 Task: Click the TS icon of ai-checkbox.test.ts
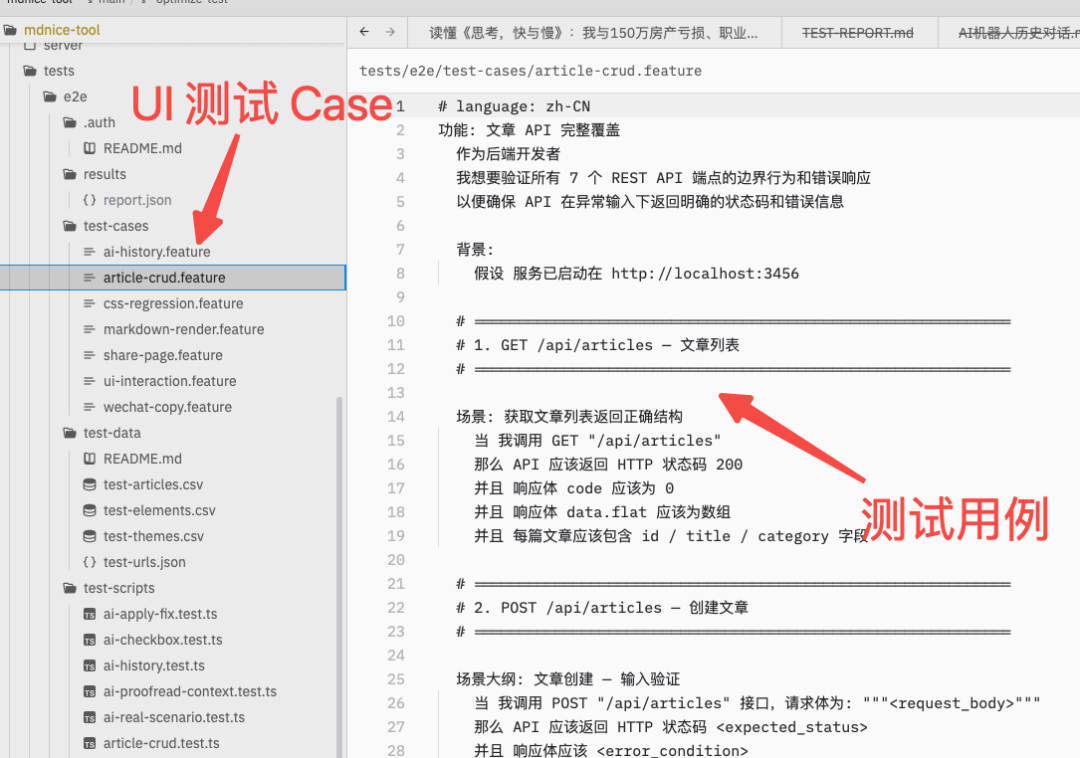click(90, 640)
